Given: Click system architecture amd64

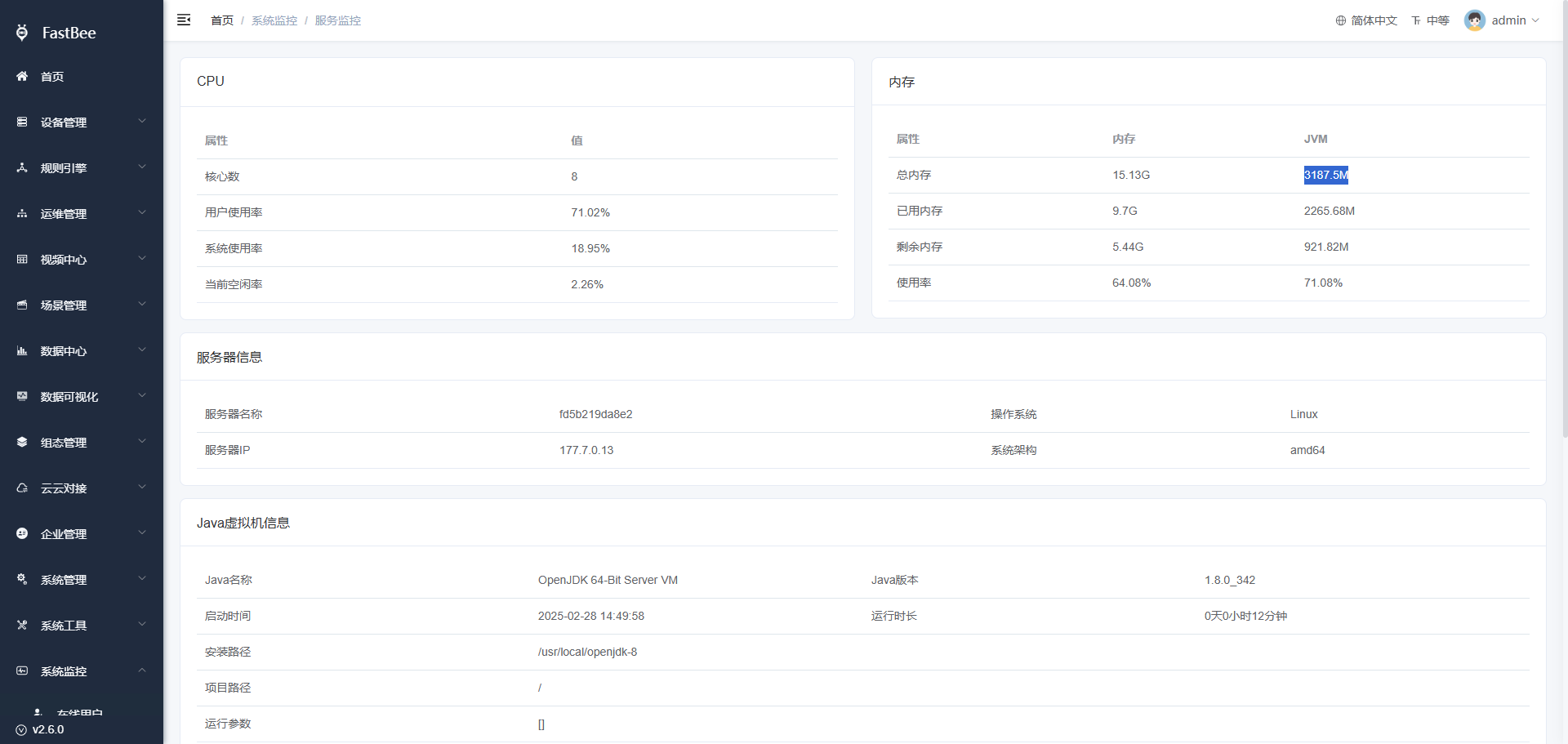Looking at the screenshot, I should point(1307,450).
